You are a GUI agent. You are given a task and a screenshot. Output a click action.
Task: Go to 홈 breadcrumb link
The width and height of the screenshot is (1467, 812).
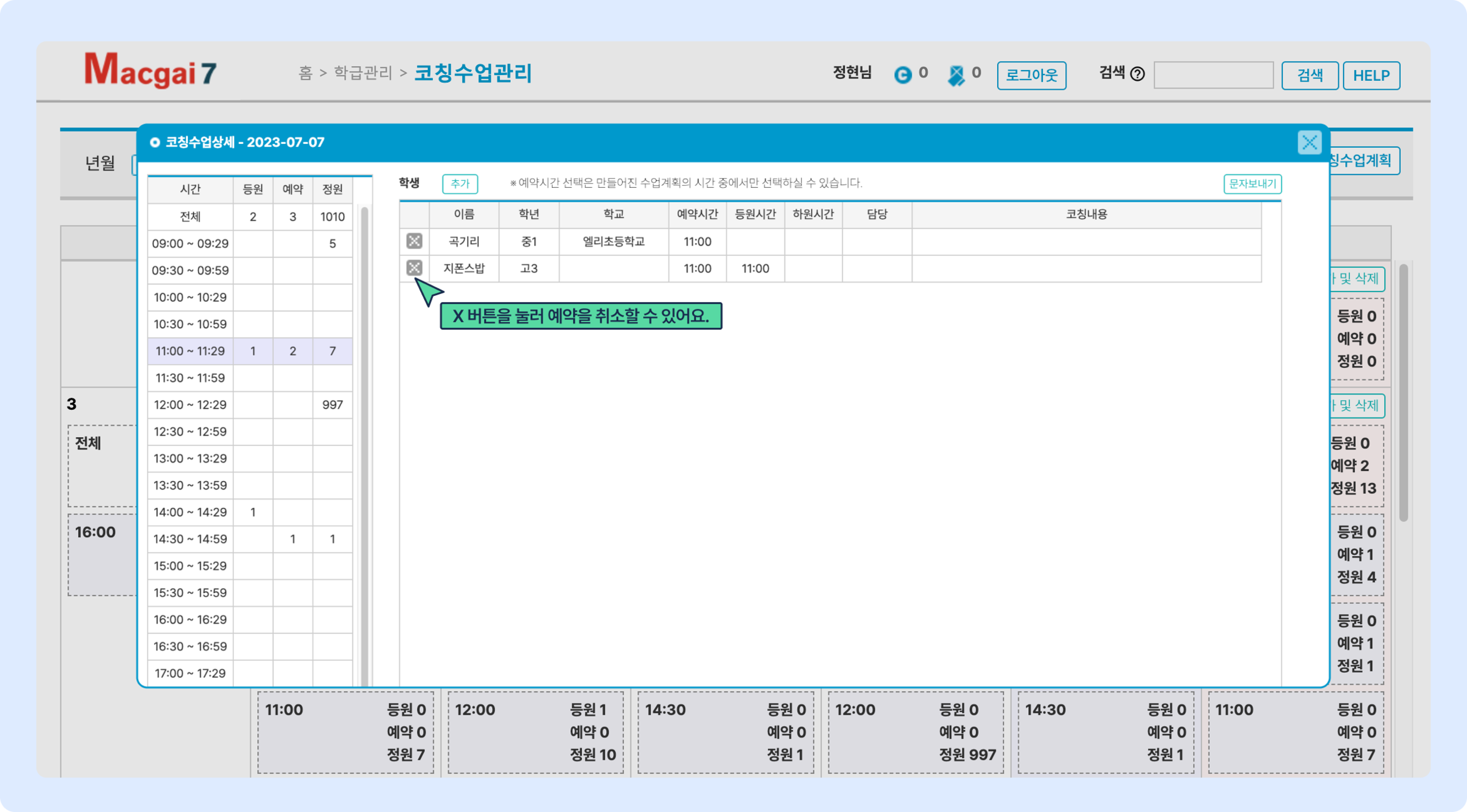click(305, 73)
